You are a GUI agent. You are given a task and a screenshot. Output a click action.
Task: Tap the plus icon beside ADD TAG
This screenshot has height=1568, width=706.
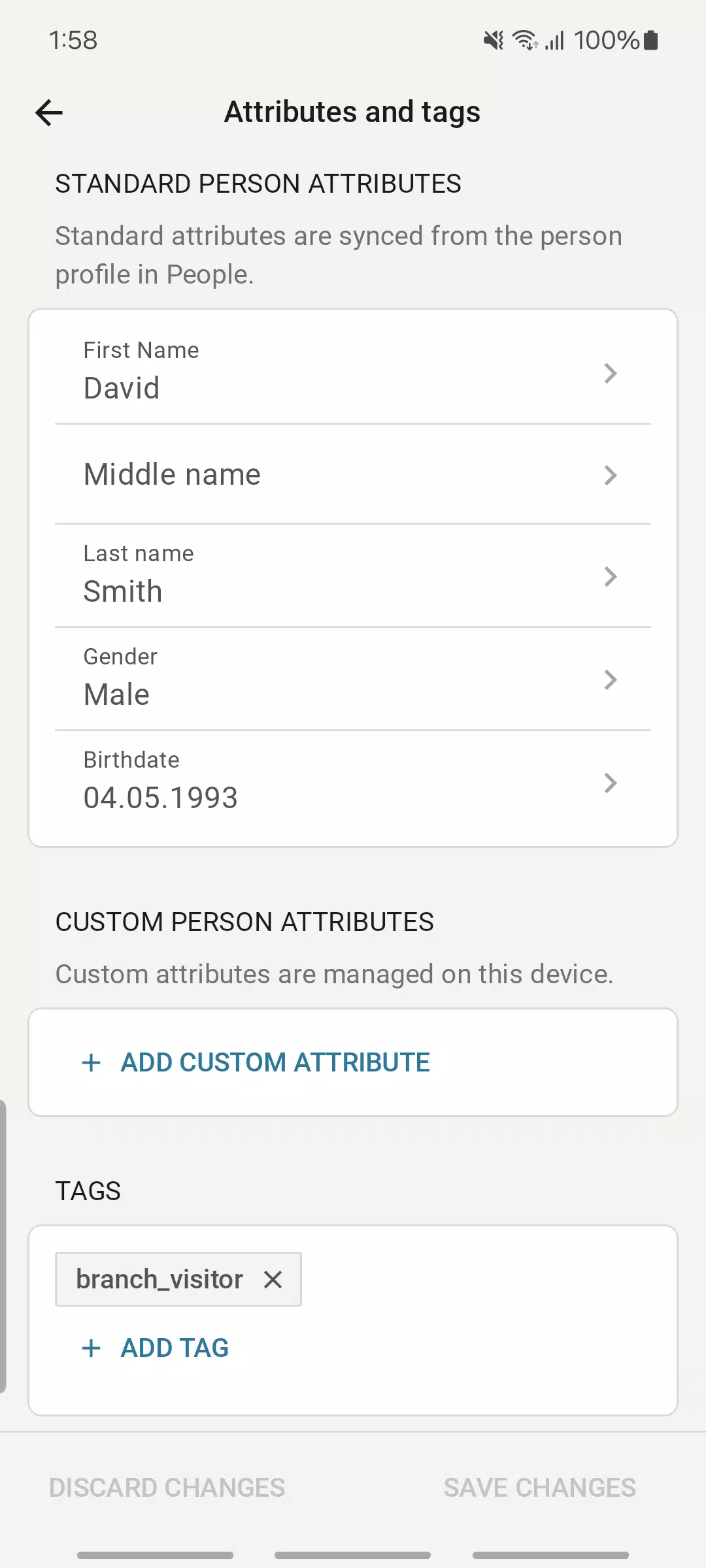click(92, 1348)
